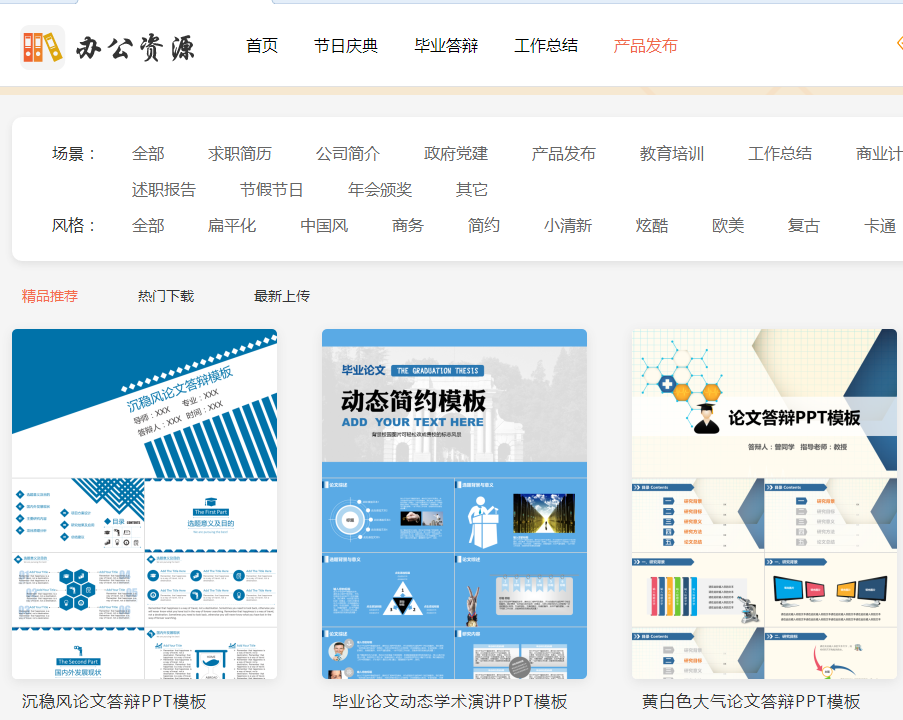This screenshot has width=903, height=720.
Task: Choose the 炫酷 style filter
Action: click(x=652, y=225)
